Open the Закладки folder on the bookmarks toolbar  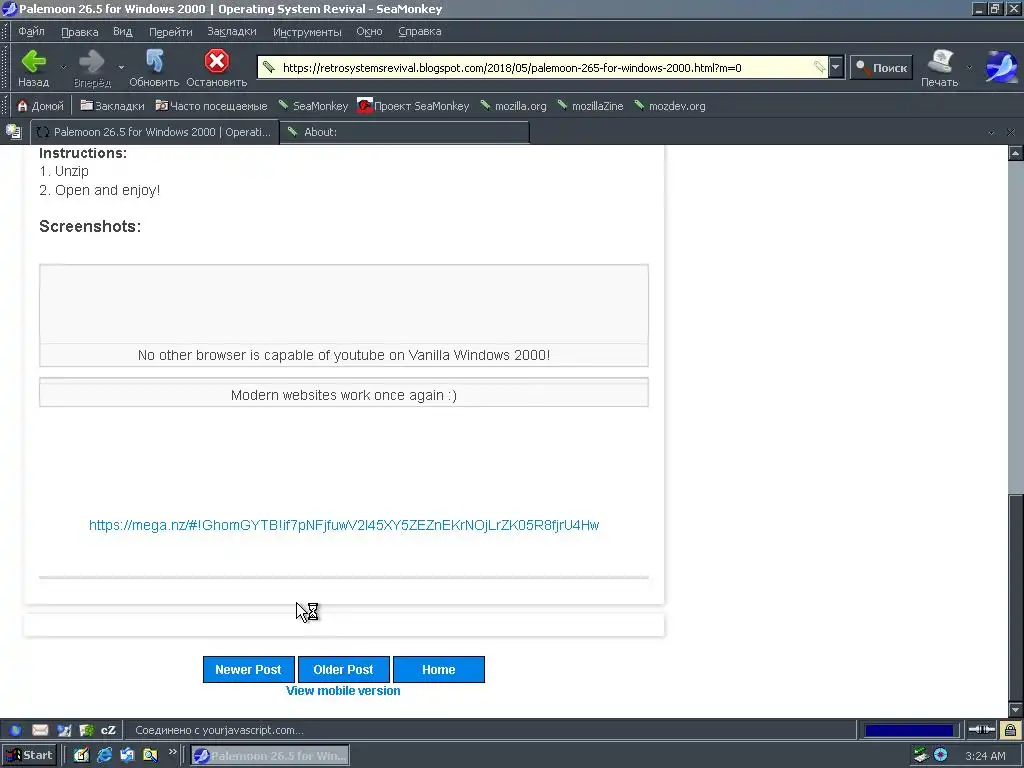point(112,106)
